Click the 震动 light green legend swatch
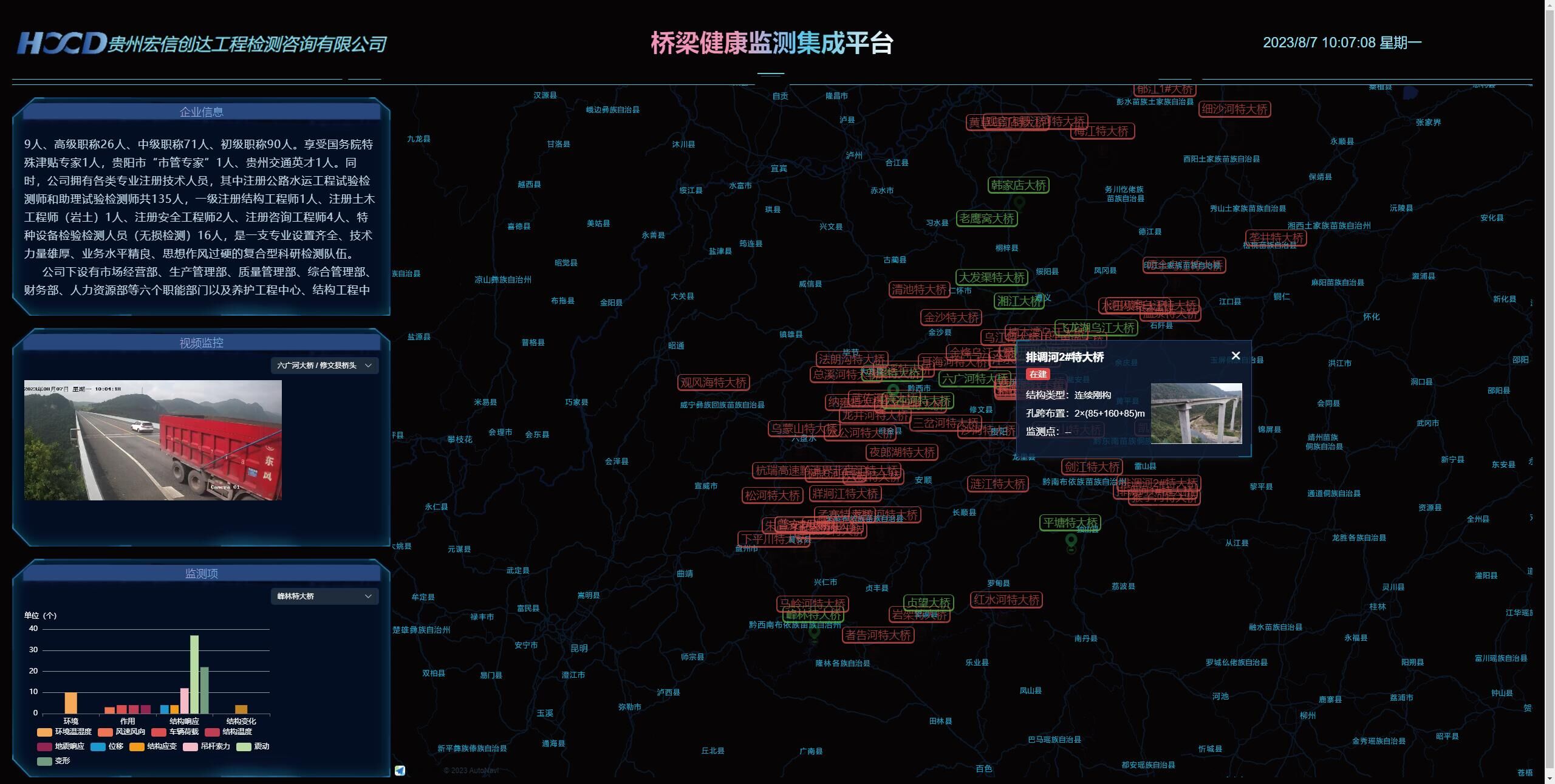The width and height of the screenshot is (1555, 784). [244, 746]
